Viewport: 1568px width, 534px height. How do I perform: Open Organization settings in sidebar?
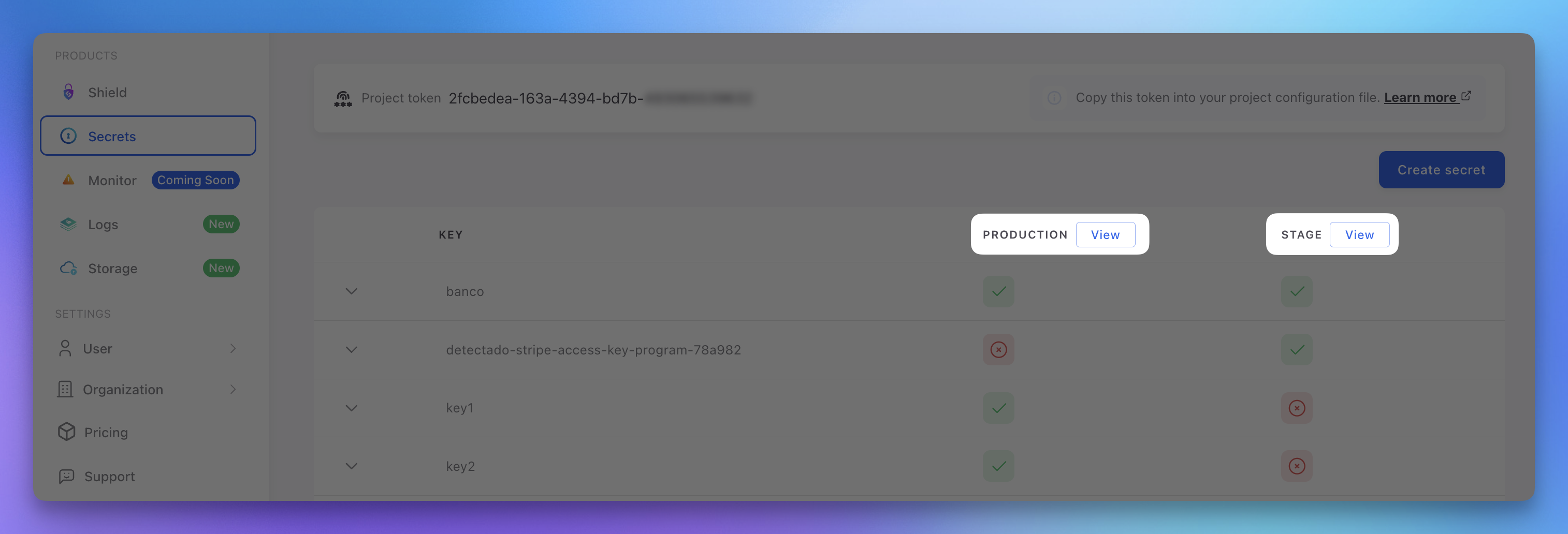coord(147,389)
